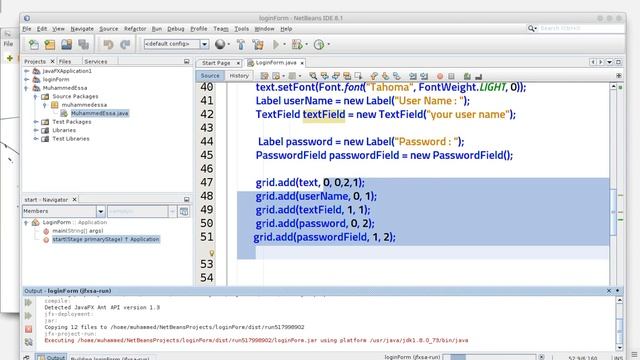Click the Find Selection magnifier in editor toolbar
This screenshot has width=640, height=360.
pyautogui.click(x=313, y=76)
